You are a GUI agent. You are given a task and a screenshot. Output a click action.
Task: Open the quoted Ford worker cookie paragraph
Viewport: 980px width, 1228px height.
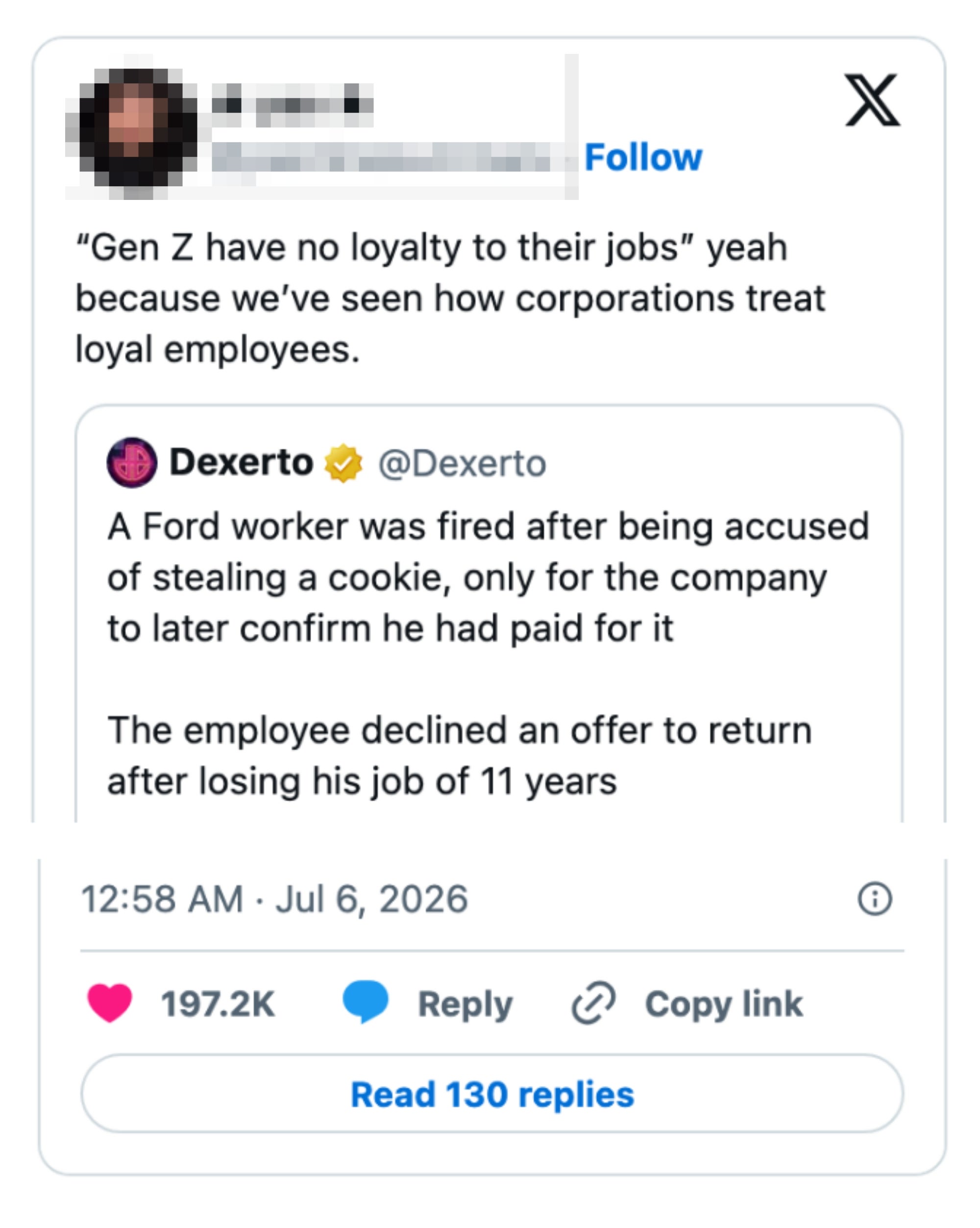coord(489,577)
